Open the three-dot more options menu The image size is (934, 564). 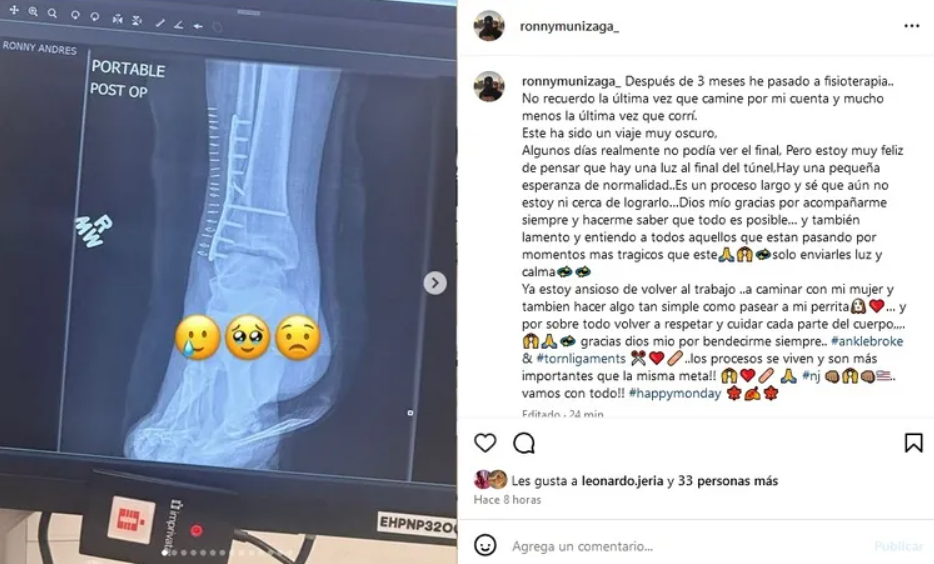coord(911,26)
